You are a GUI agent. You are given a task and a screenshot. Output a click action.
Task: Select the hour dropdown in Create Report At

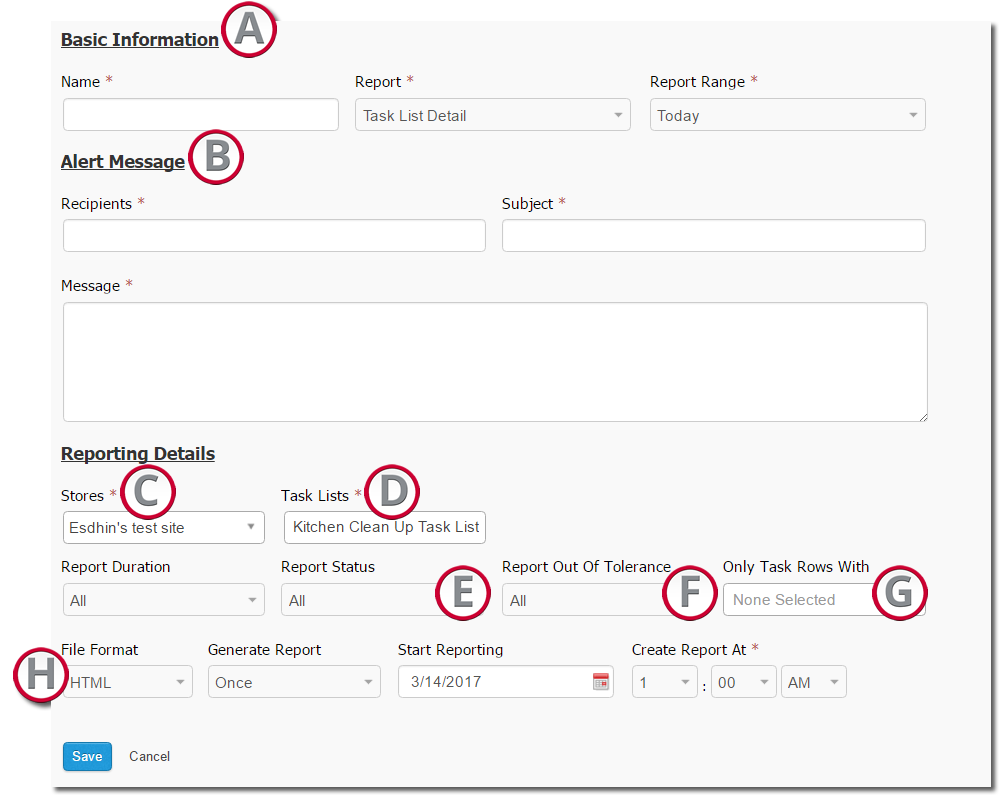tap(664, 682)
